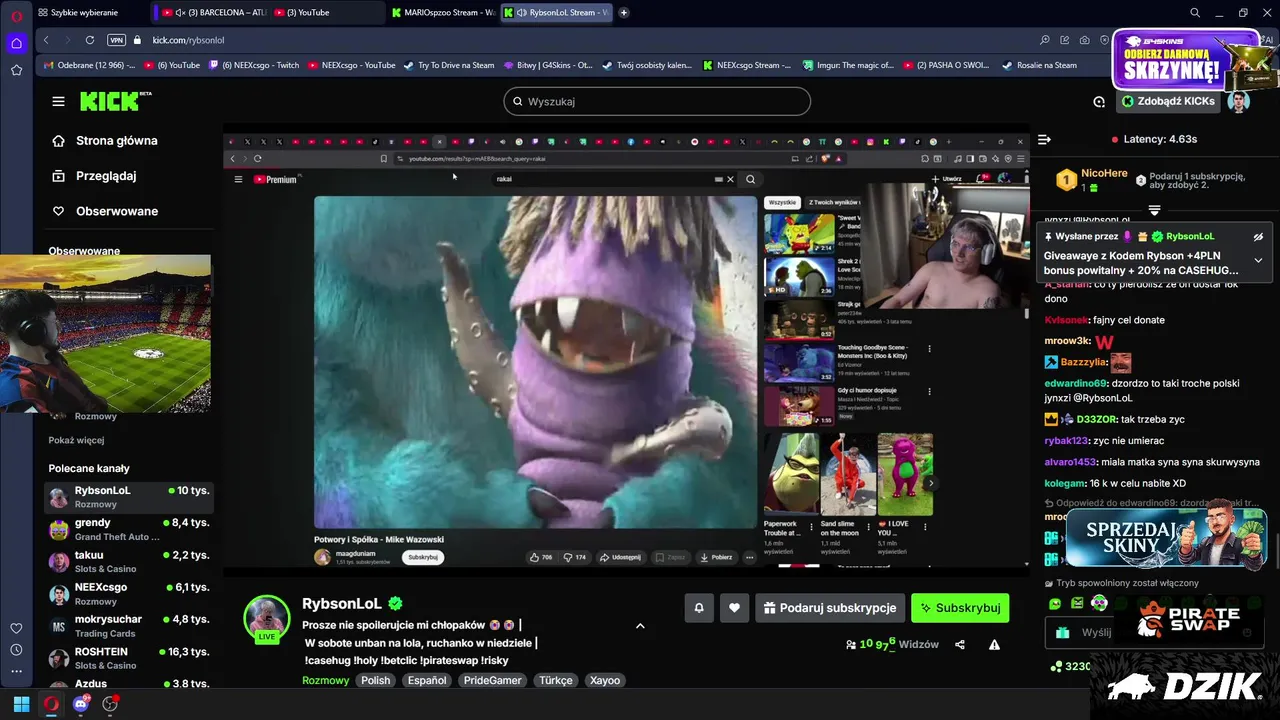This screenshot has height=720, width=1280.
Task: Open Bitwy G4Skins bookmark
Action: click(x=548, y=65)
